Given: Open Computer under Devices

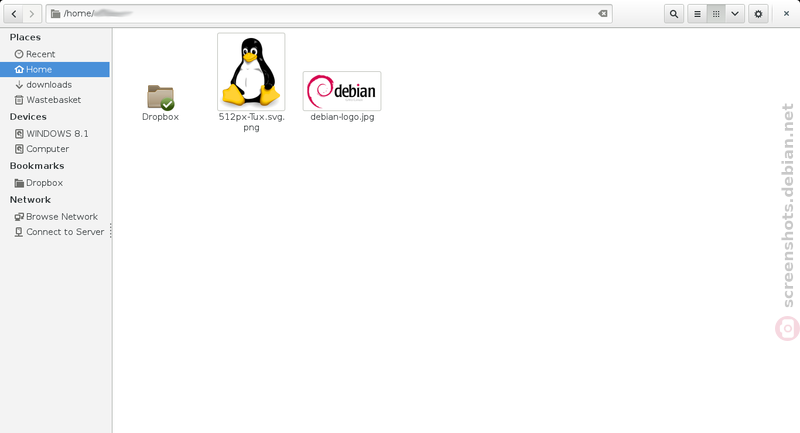Looking at the screenshot, I should tap(55, 149).
